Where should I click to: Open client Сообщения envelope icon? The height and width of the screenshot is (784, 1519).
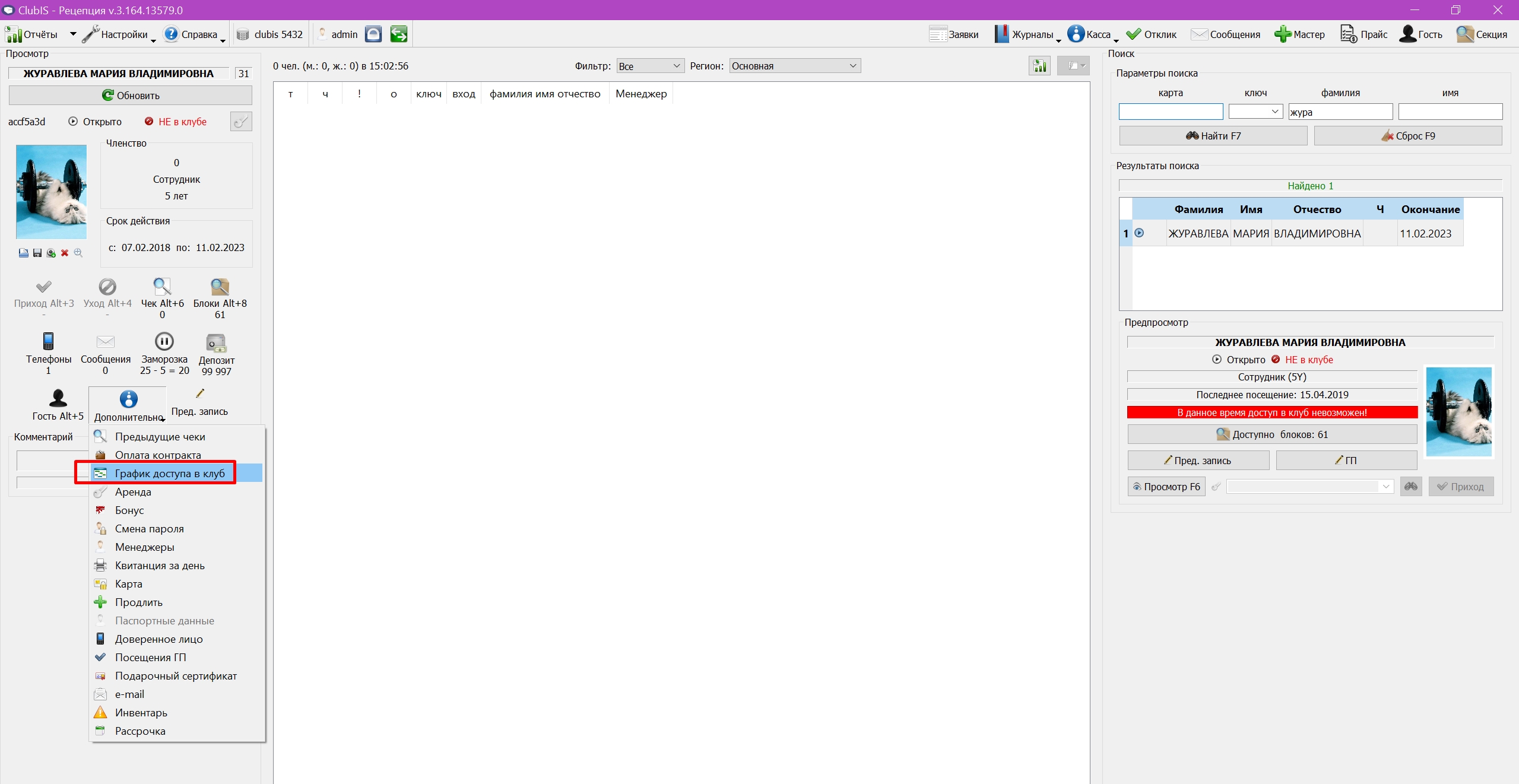coord(106,342)
